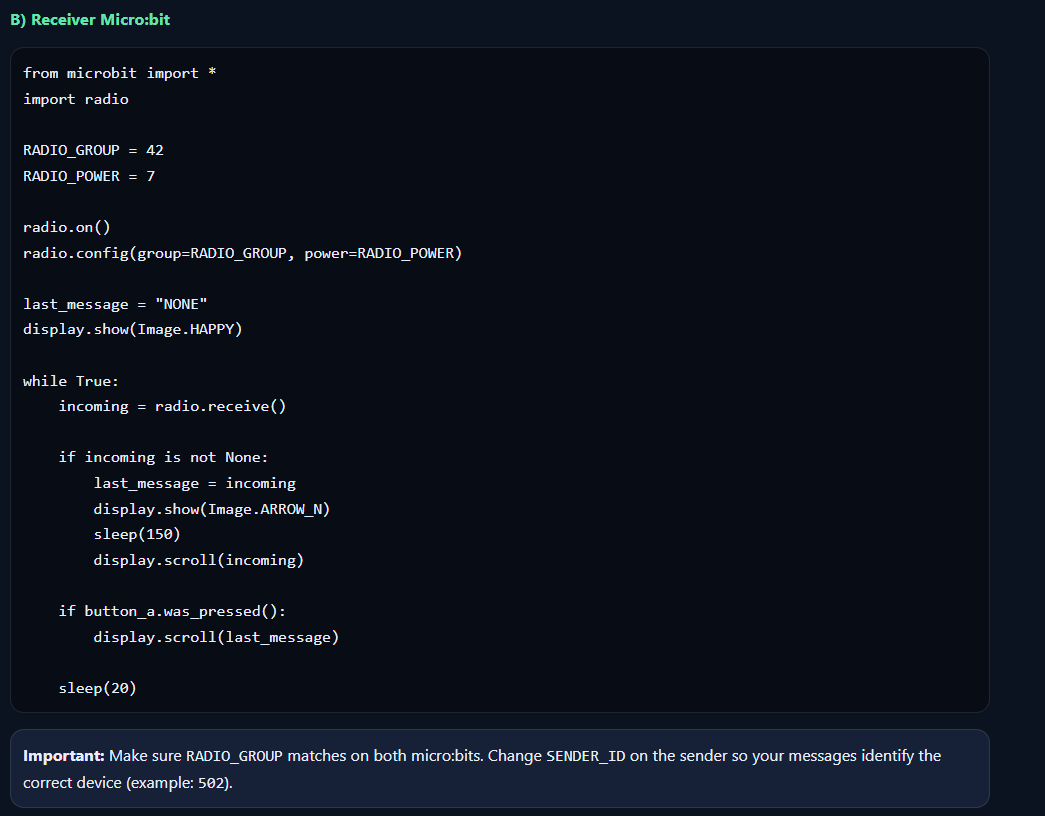Click the "display.scroll(incoming)" line
This screenshot has height=816, width=1045.
coord(198,560)
